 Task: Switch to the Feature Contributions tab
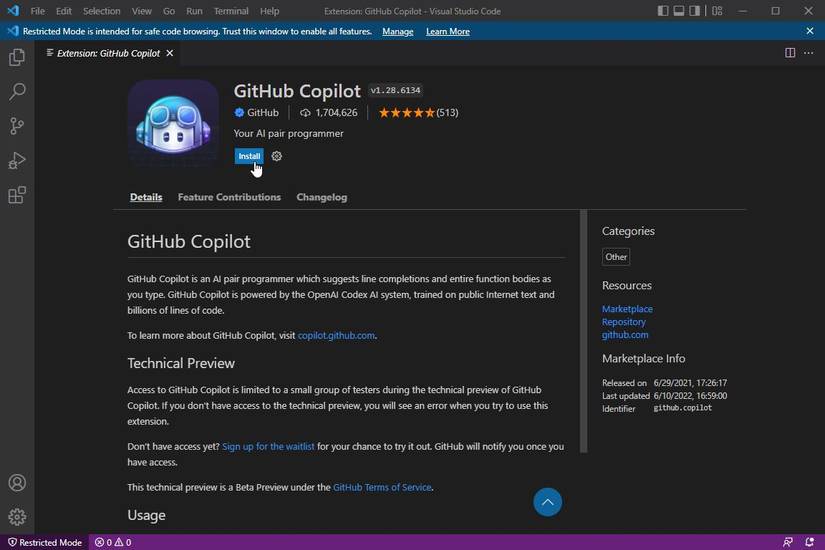coord(229,197)
